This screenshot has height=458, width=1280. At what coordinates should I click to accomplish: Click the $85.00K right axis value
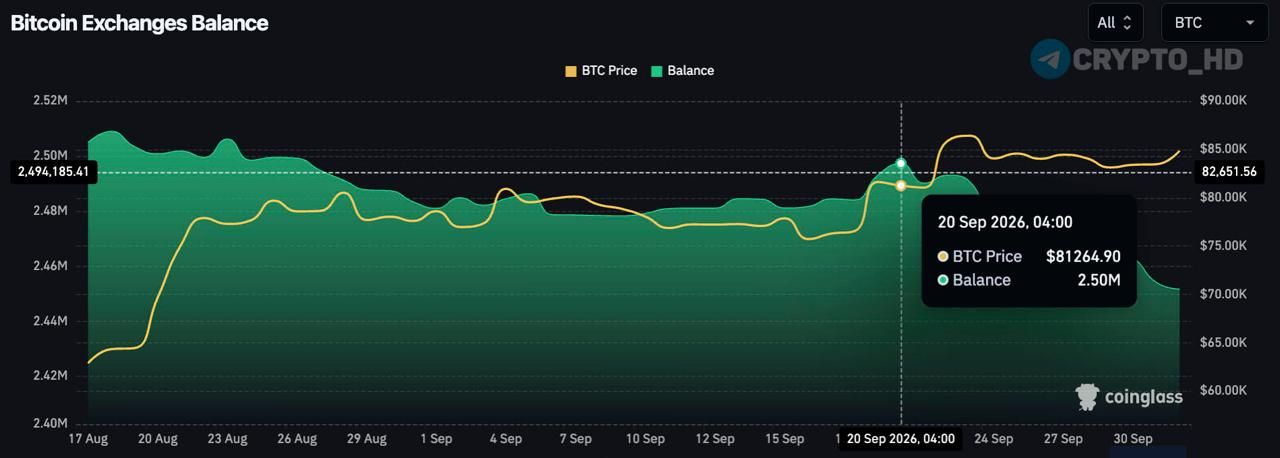pos(1224,149)
